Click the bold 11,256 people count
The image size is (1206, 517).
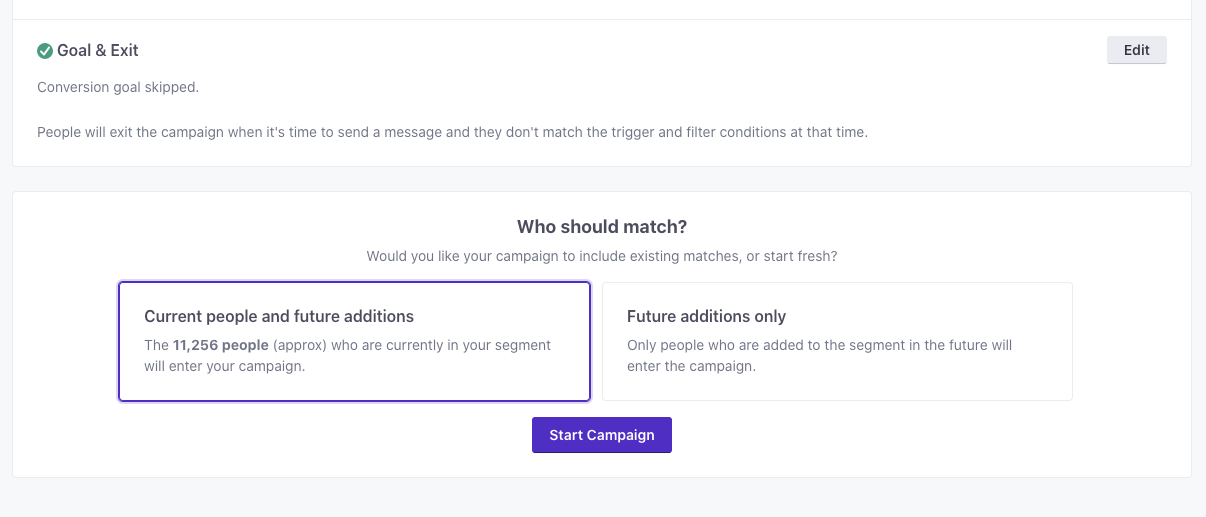(221, 345)
